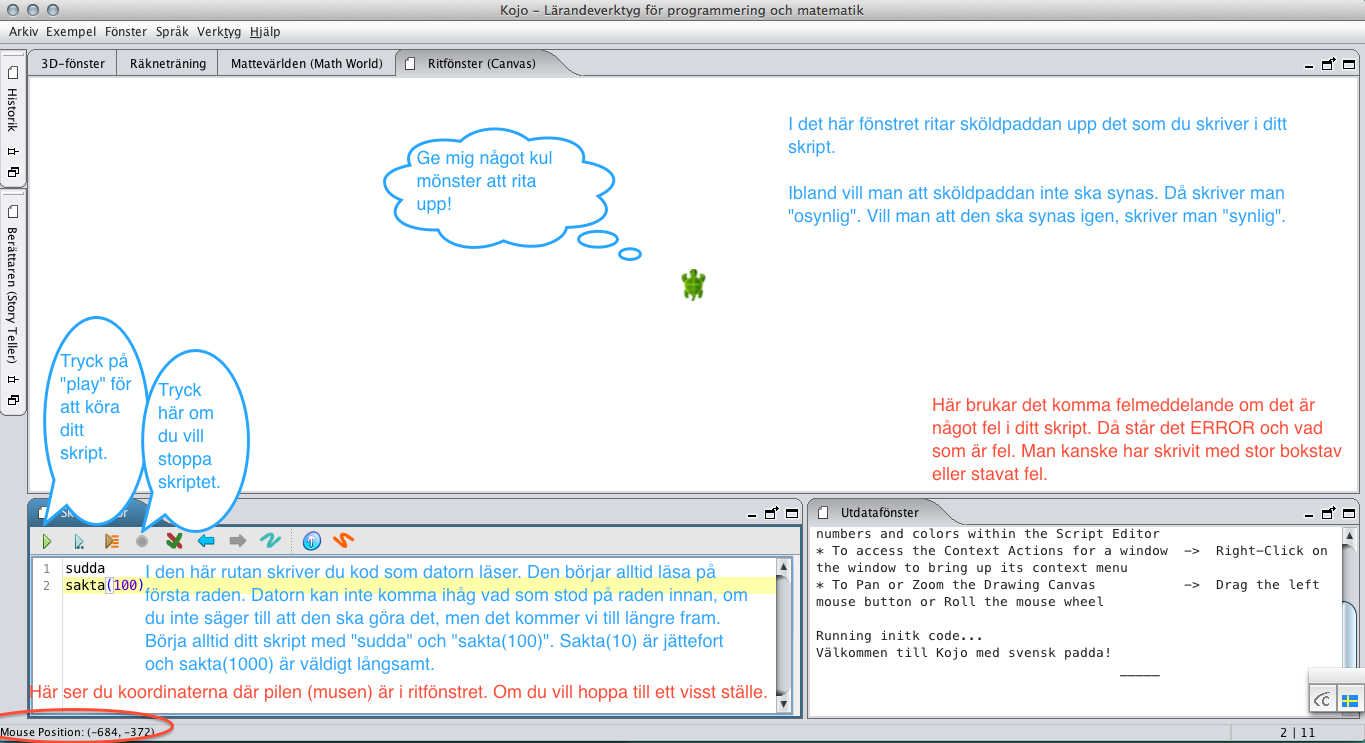Float the script editor panel
This screenshot has height=743, width=1365.
(x=771, y=513)
